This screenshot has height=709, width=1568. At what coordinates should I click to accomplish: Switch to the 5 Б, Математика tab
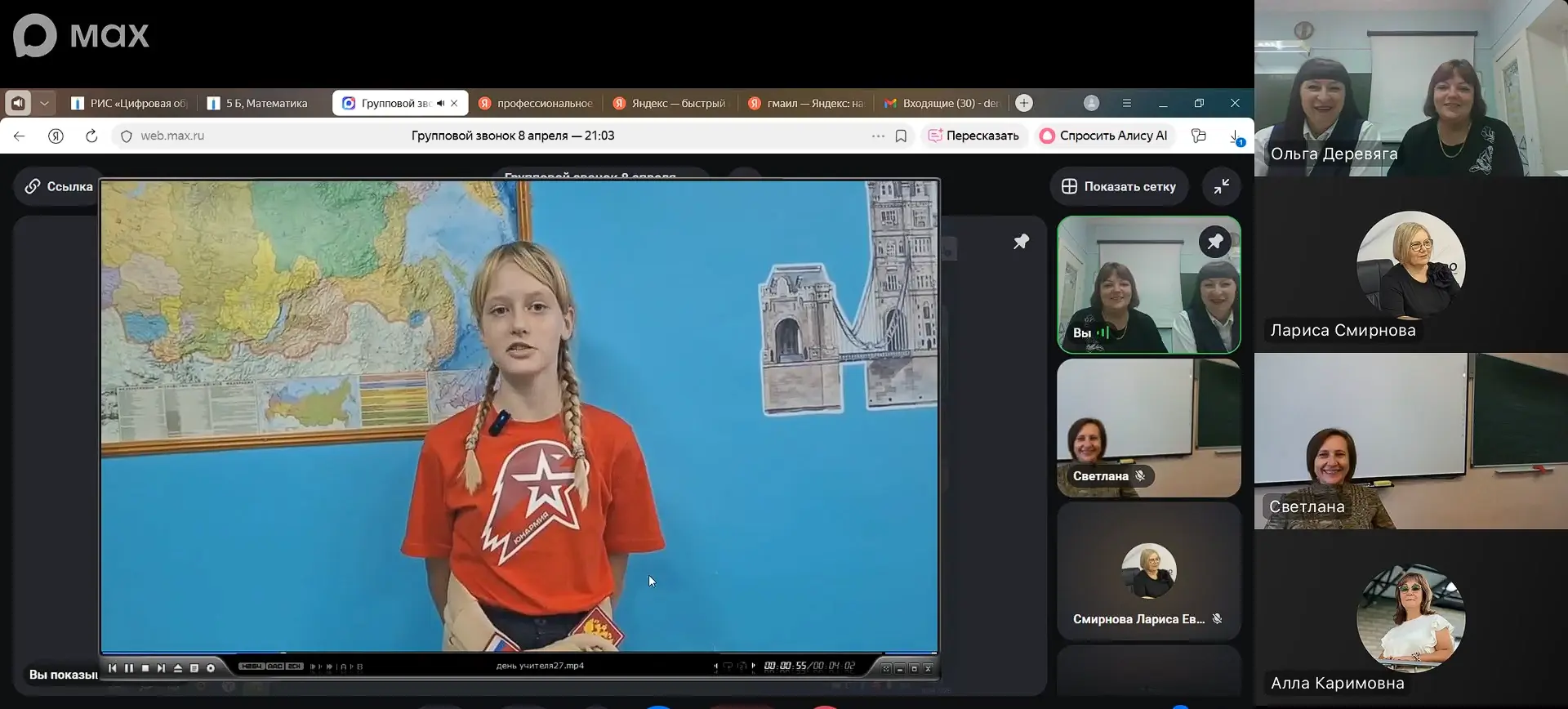tap(258, 104)
